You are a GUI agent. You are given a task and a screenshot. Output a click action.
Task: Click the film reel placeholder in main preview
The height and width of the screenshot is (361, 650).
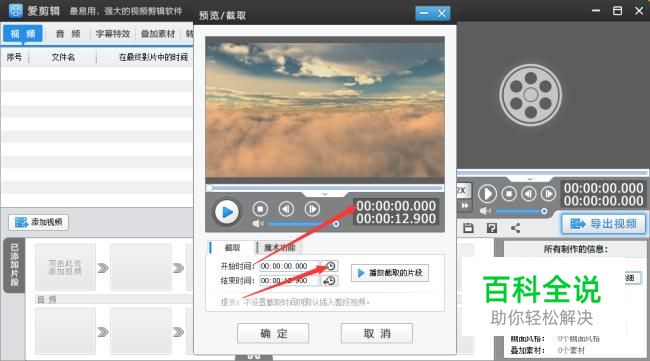[x=531, y=95]
